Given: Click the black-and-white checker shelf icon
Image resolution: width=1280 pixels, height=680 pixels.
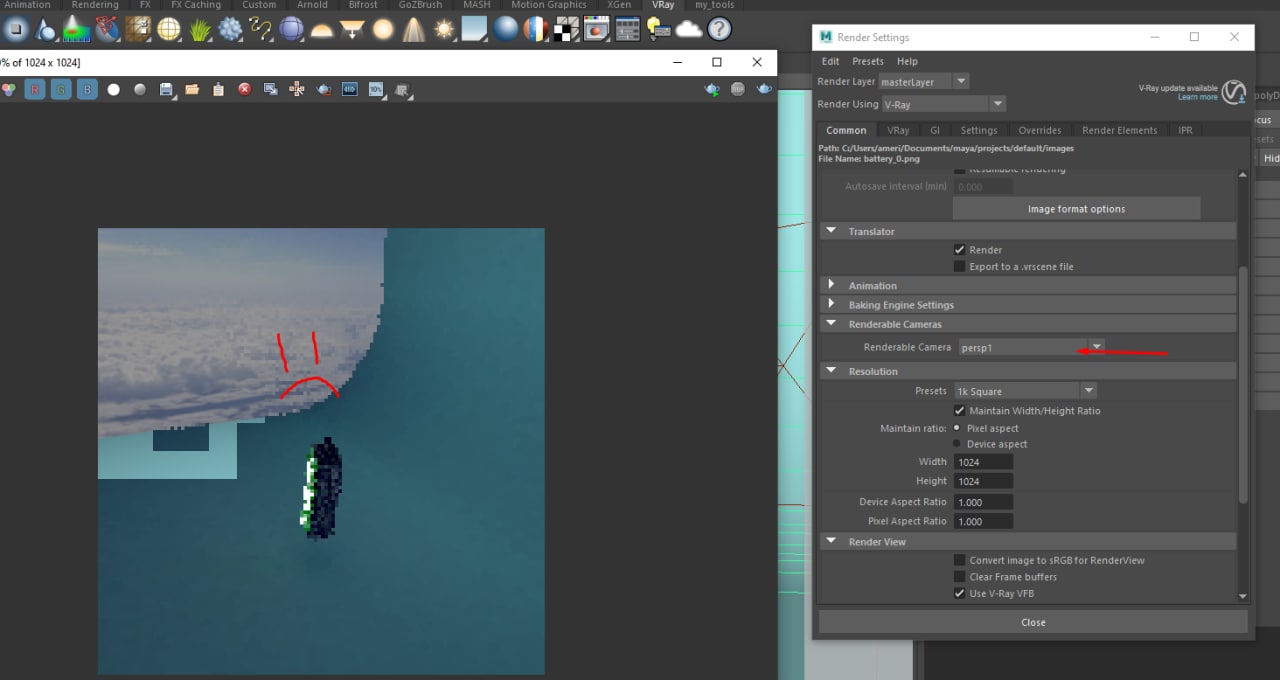Looking at the screenshot, I should pos(566,29).
